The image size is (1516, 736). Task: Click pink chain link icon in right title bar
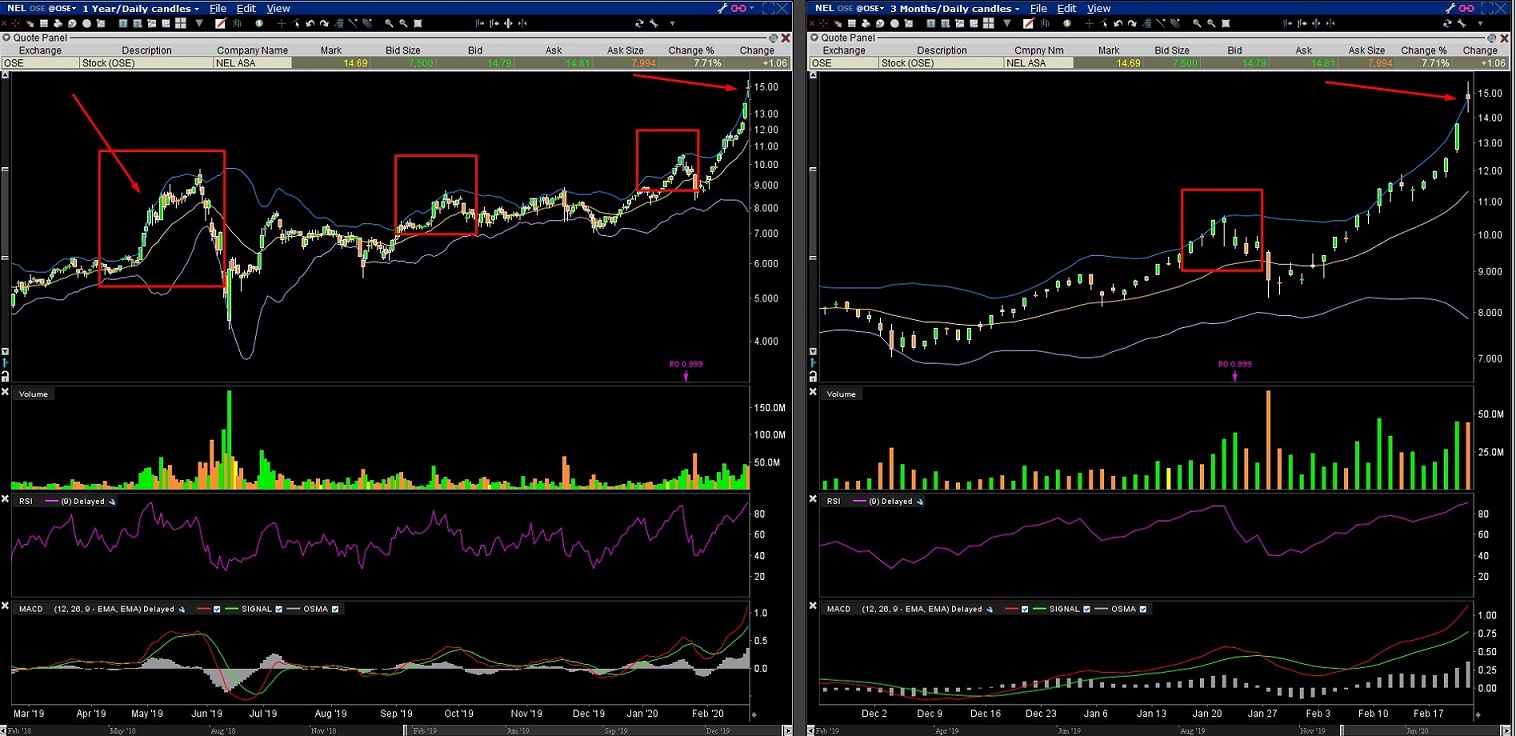click(1466, 8)
